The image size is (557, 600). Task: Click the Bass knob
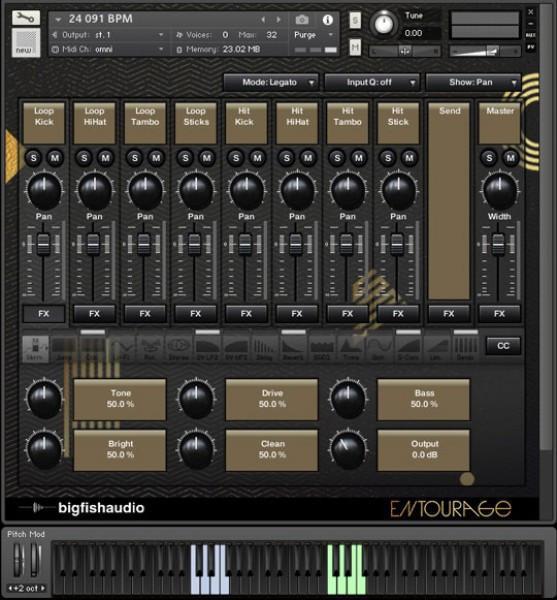(348, 399)
